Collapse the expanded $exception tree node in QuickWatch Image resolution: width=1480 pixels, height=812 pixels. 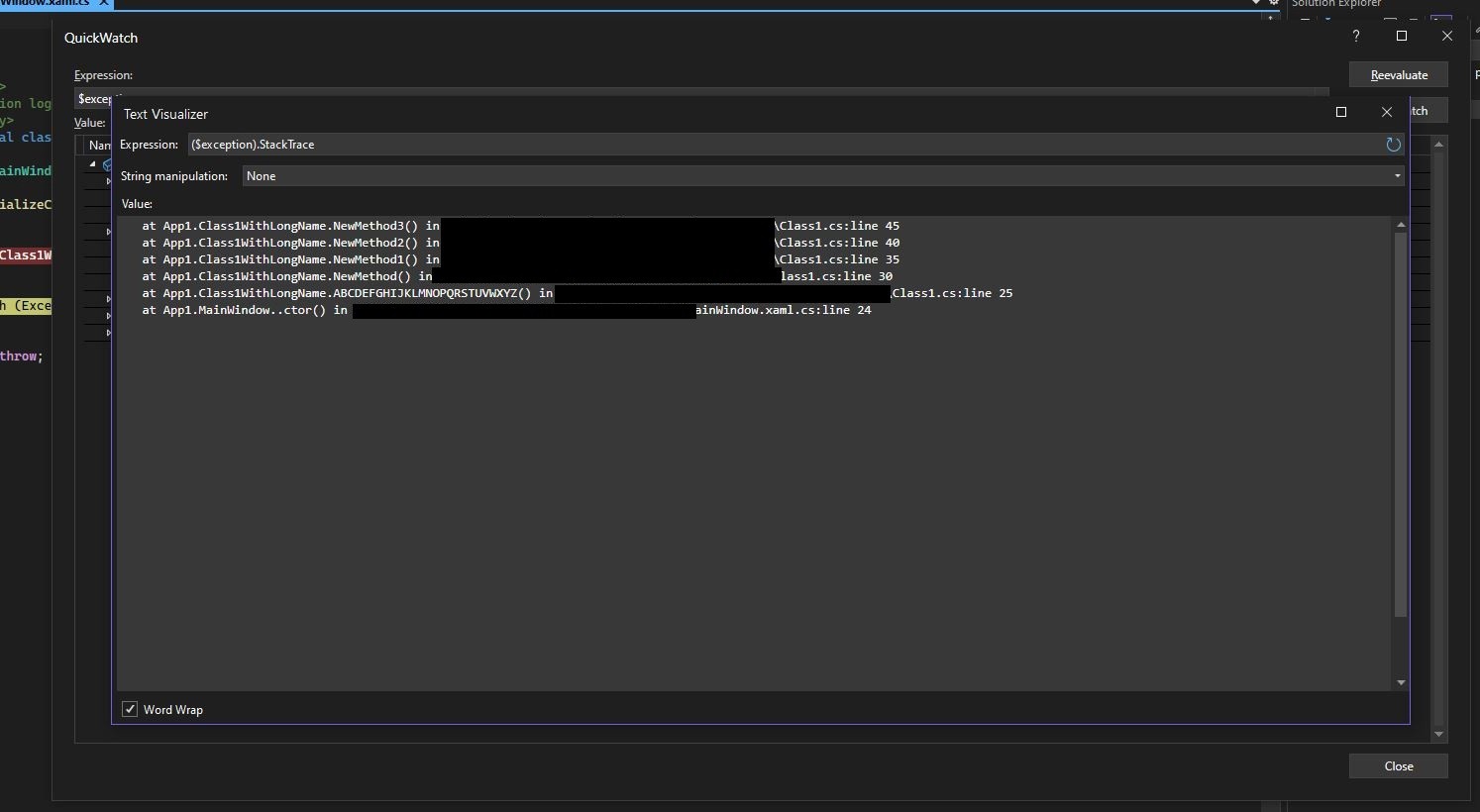pyautogui.click(x=93, y=164)
